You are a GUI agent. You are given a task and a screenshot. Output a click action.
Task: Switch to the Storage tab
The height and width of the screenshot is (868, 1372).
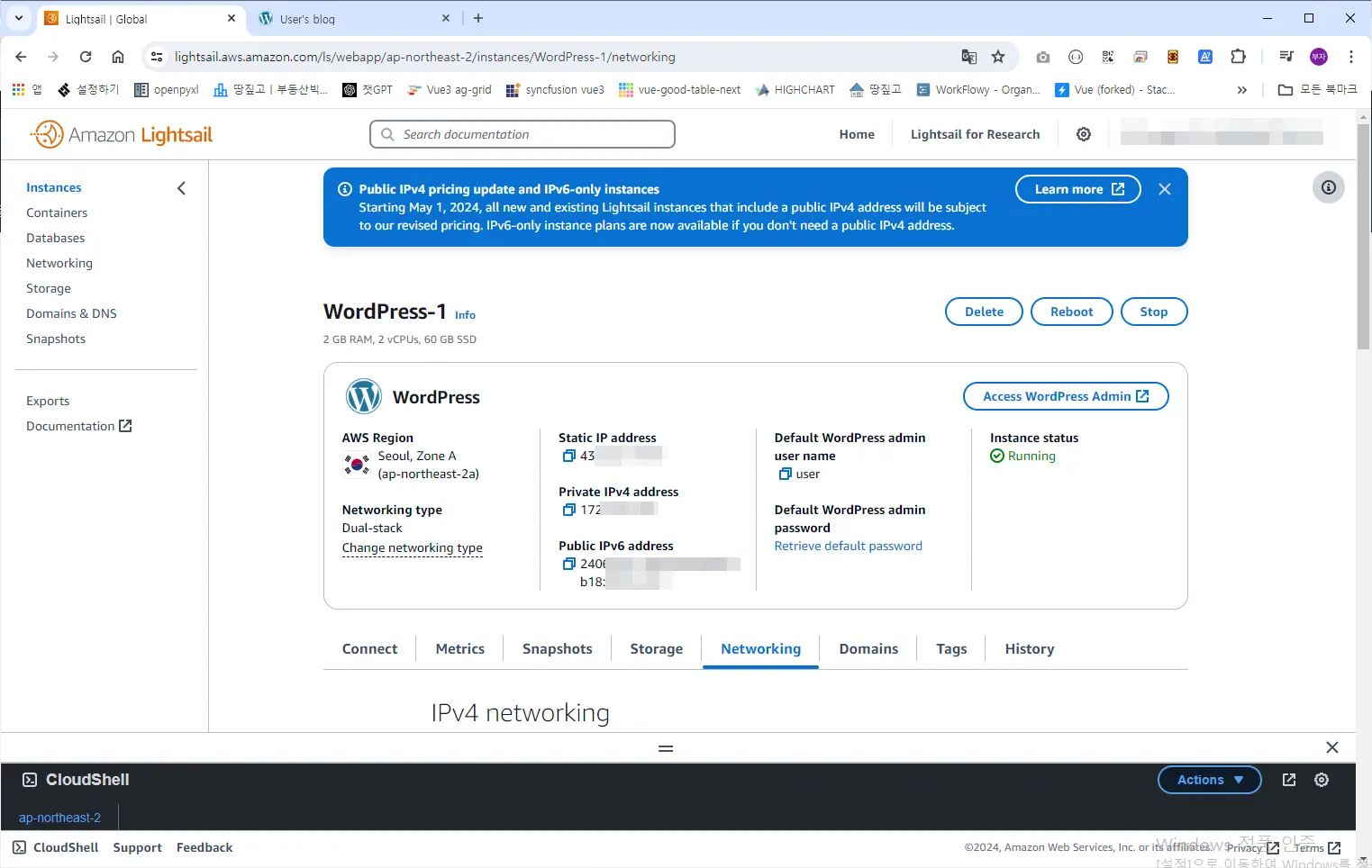[657, 649]
